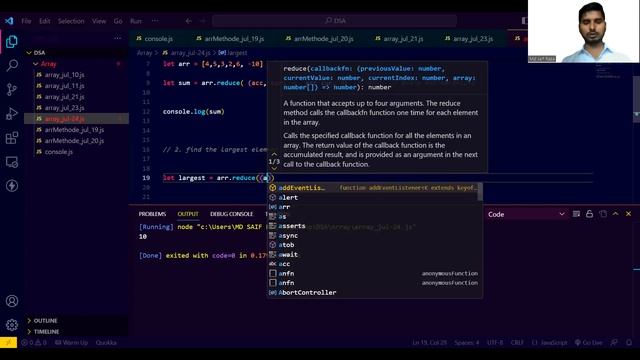Click the DSA command center search box

tap(334, 20)
